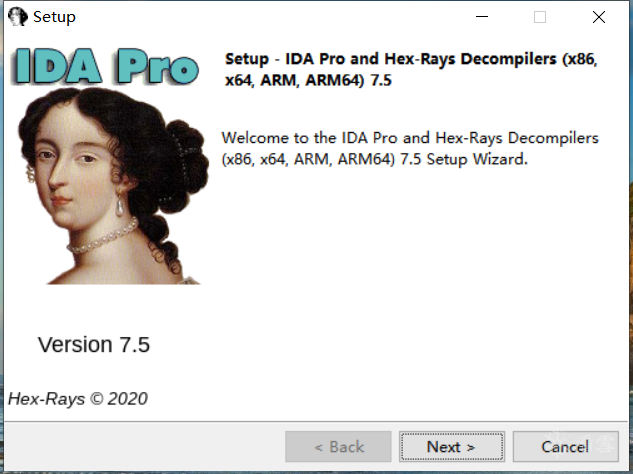The width and height of the screenshot is (633, 474).
Task: Click the IDA Pro logo text
Action: tap(107, 67)
